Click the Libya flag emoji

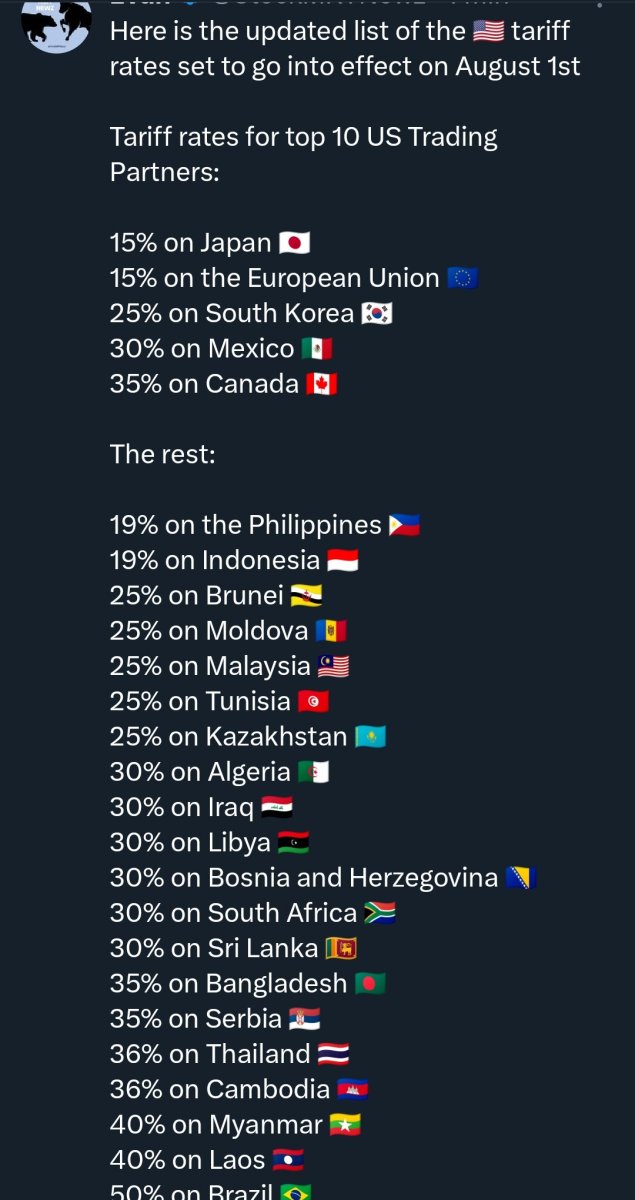click(293, 843)
